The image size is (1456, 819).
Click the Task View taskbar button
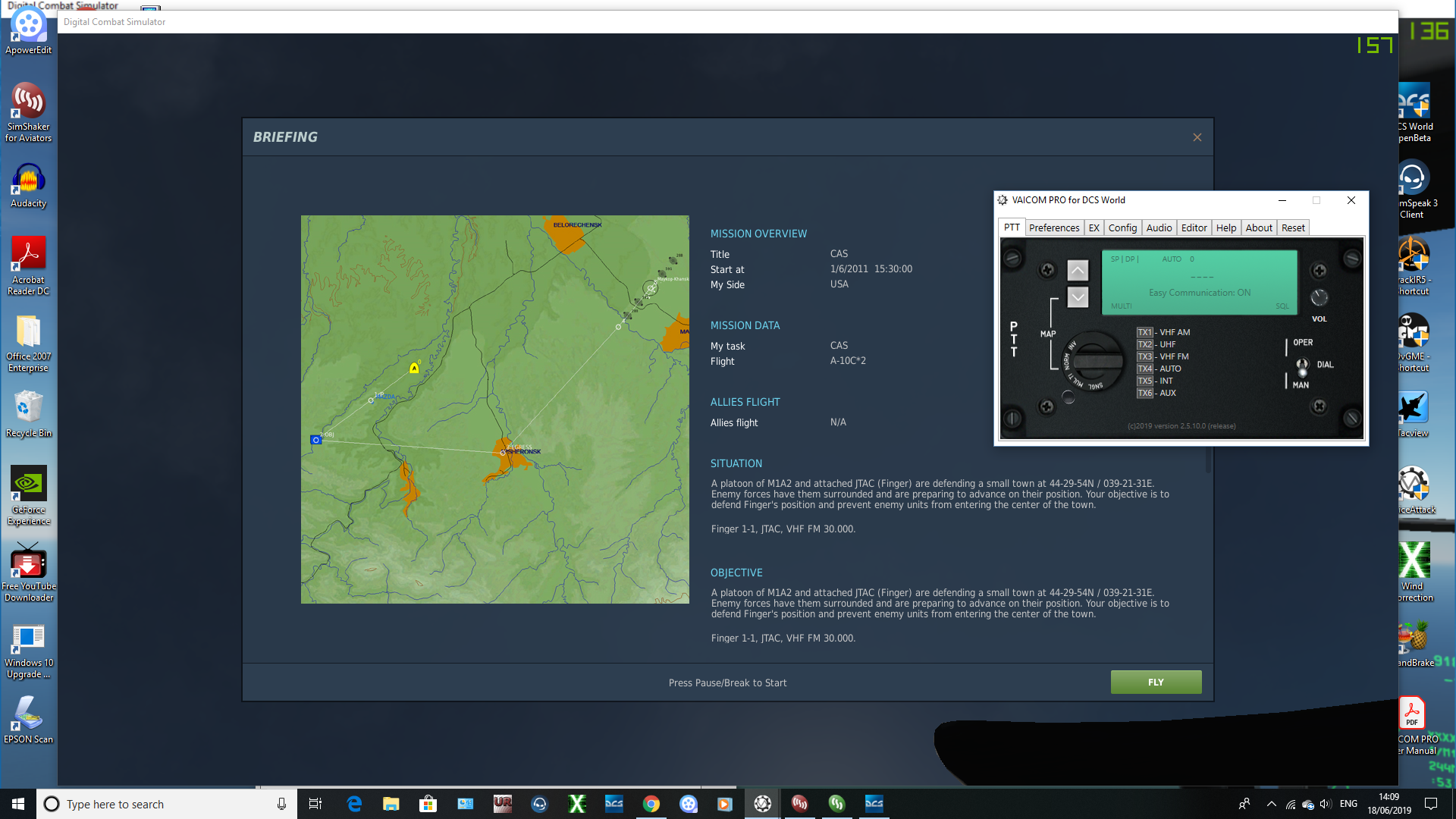pyautogui.click(x=315, y=804)
